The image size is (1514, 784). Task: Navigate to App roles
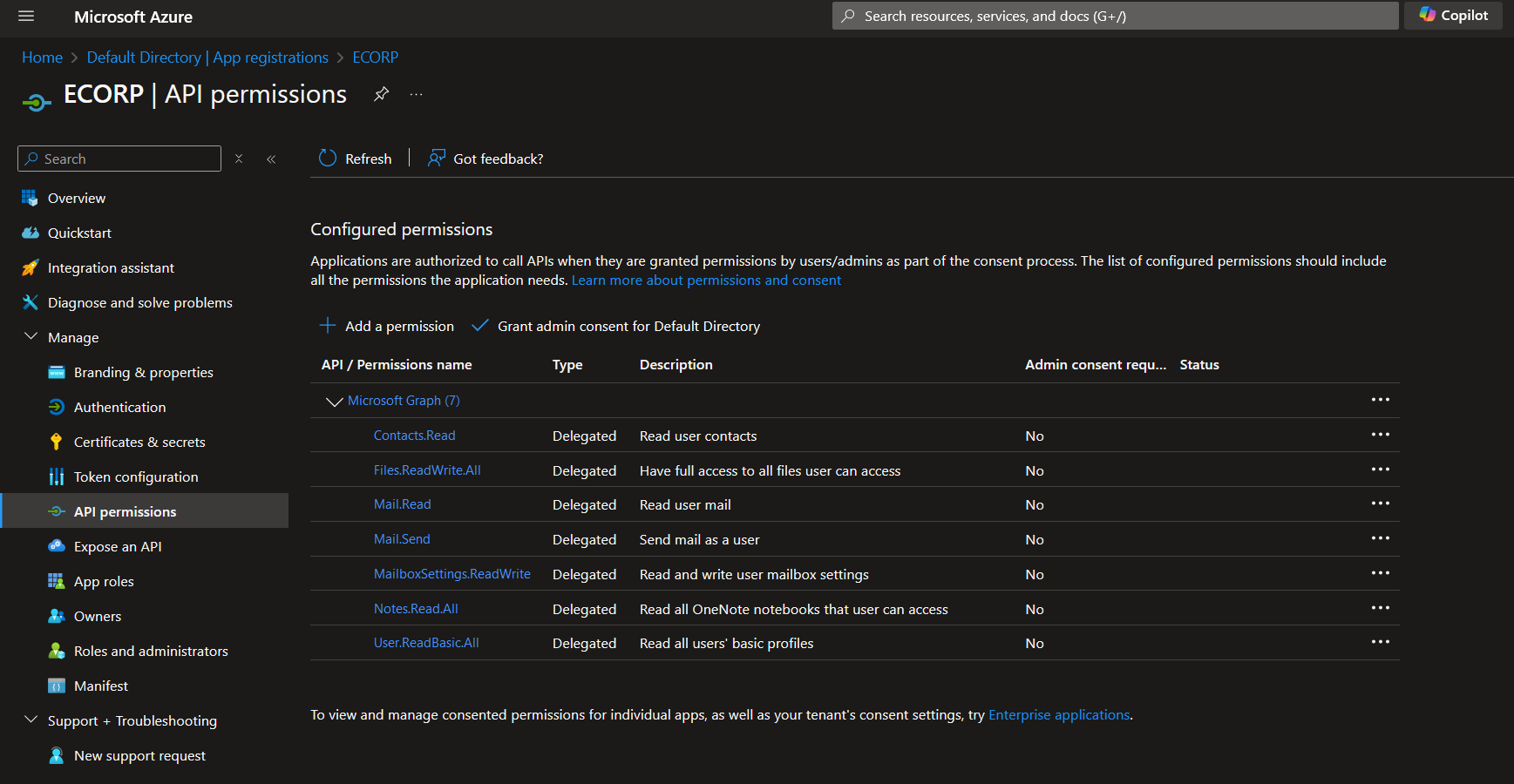(104, 581)
